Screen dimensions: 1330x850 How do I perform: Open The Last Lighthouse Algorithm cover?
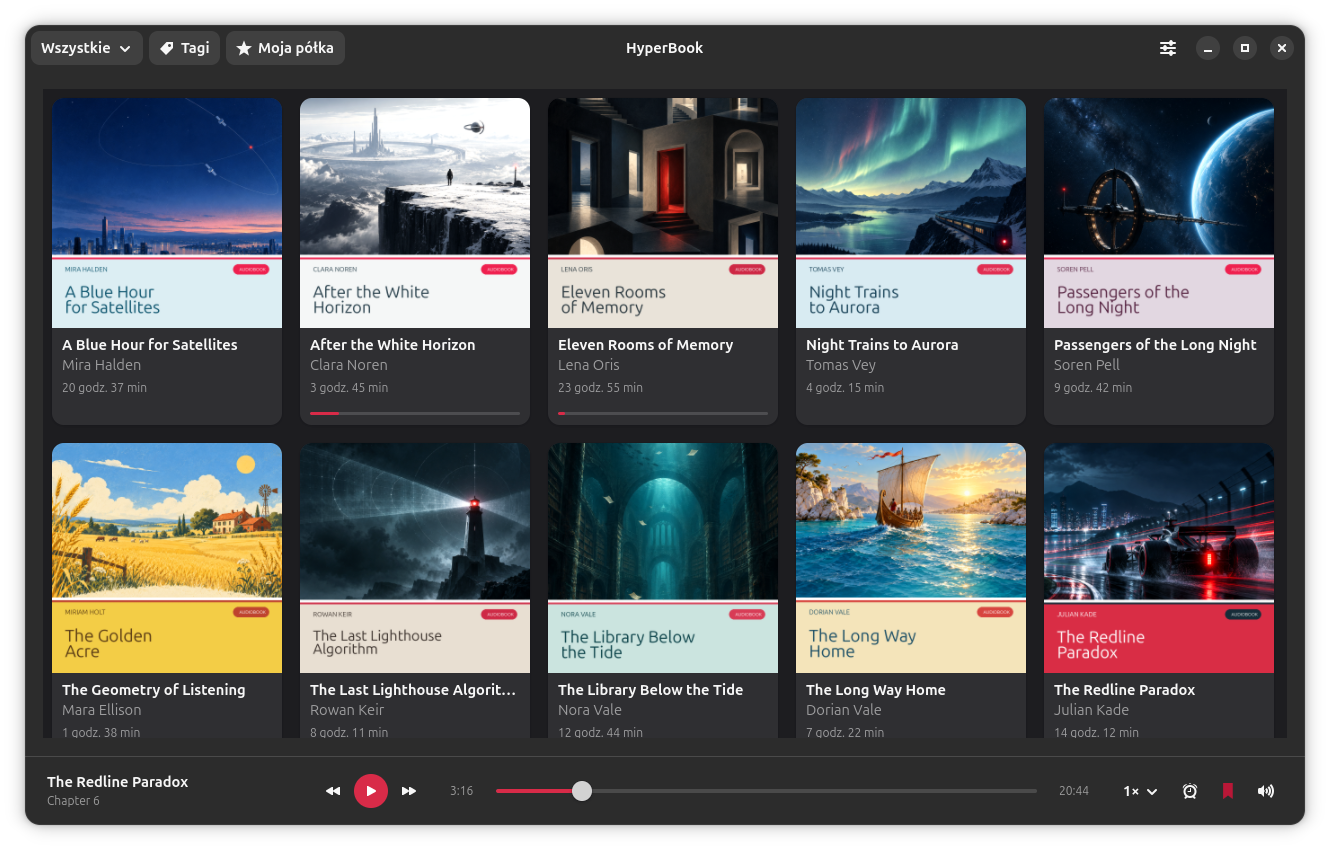coord(415,558)
